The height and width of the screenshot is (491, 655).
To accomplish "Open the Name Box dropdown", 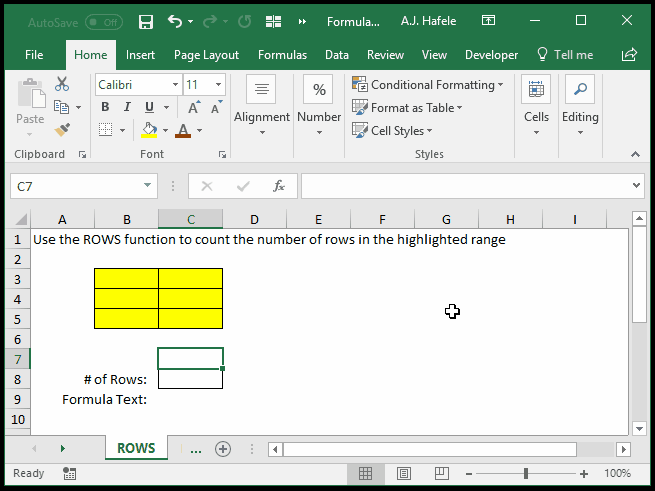I will coord(147,185).
